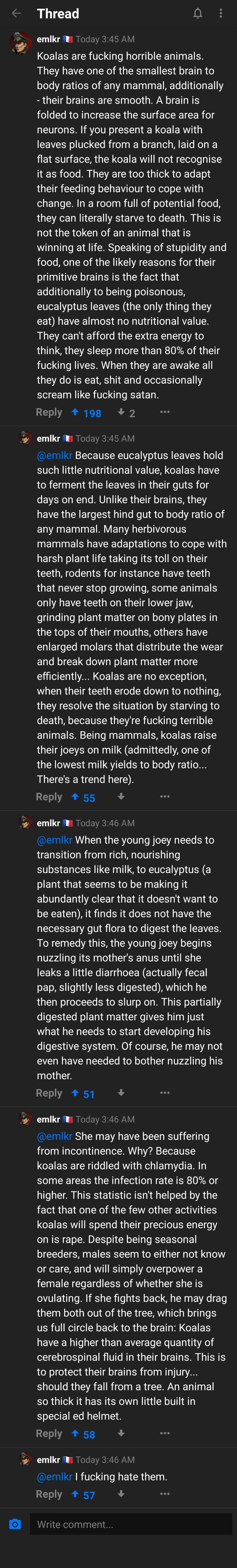This screenshot has height=1568, width=237.
Task: Open more options on first comment
Action: [165, 413]
